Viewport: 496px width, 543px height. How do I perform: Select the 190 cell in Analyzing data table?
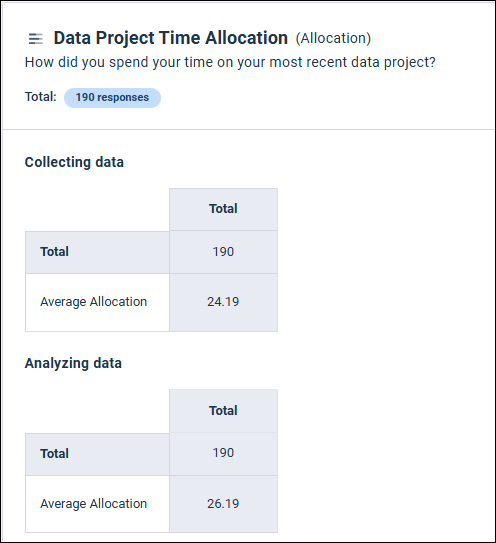(223, 454)
